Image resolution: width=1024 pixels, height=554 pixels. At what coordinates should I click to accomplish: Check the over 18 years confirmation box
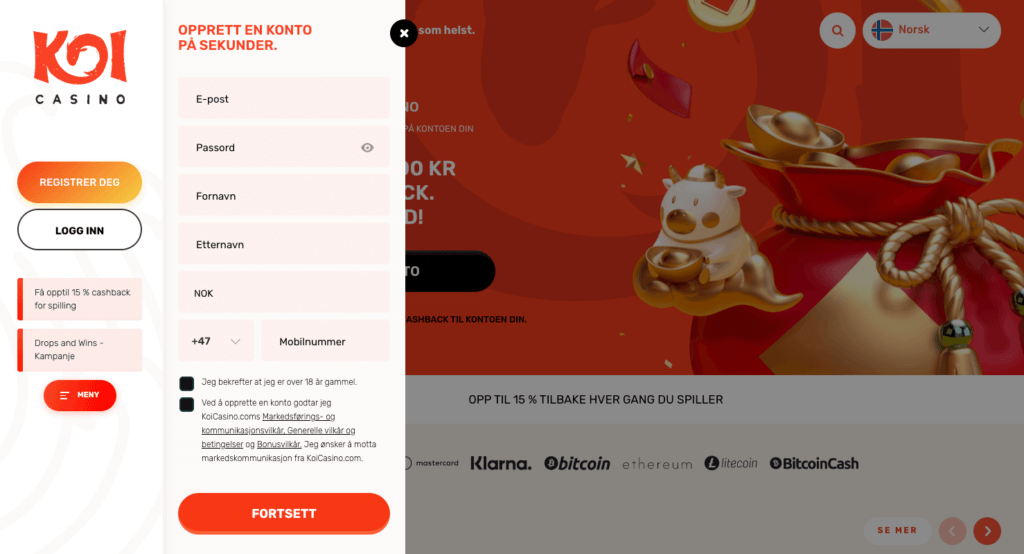(187, 383)
